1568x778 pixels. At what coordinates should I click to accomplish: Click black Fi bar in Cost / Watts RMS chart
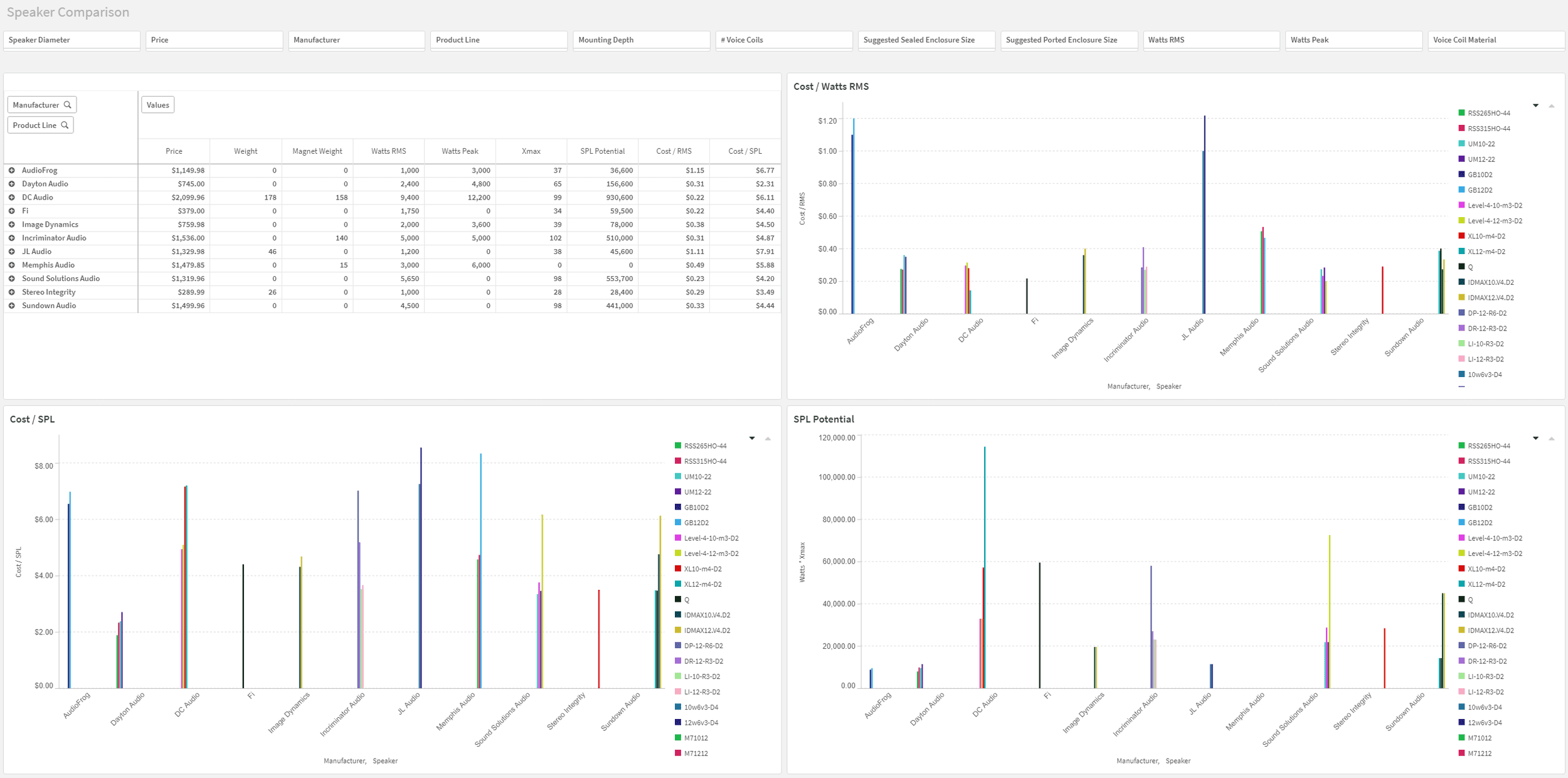pyautogui.click(x=1027, y=296)
